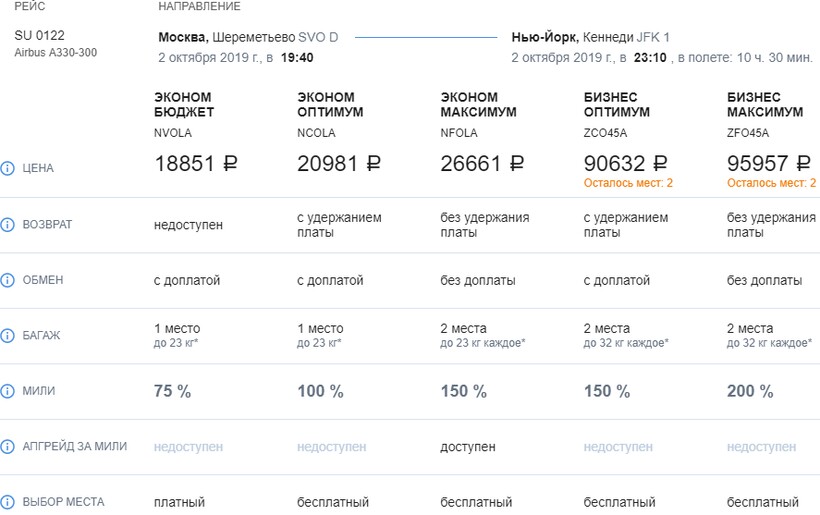Select Бизнес Оптимум fare for 90632 ₽
Viewport: 820px width, 515px height.
click(626, 164)
